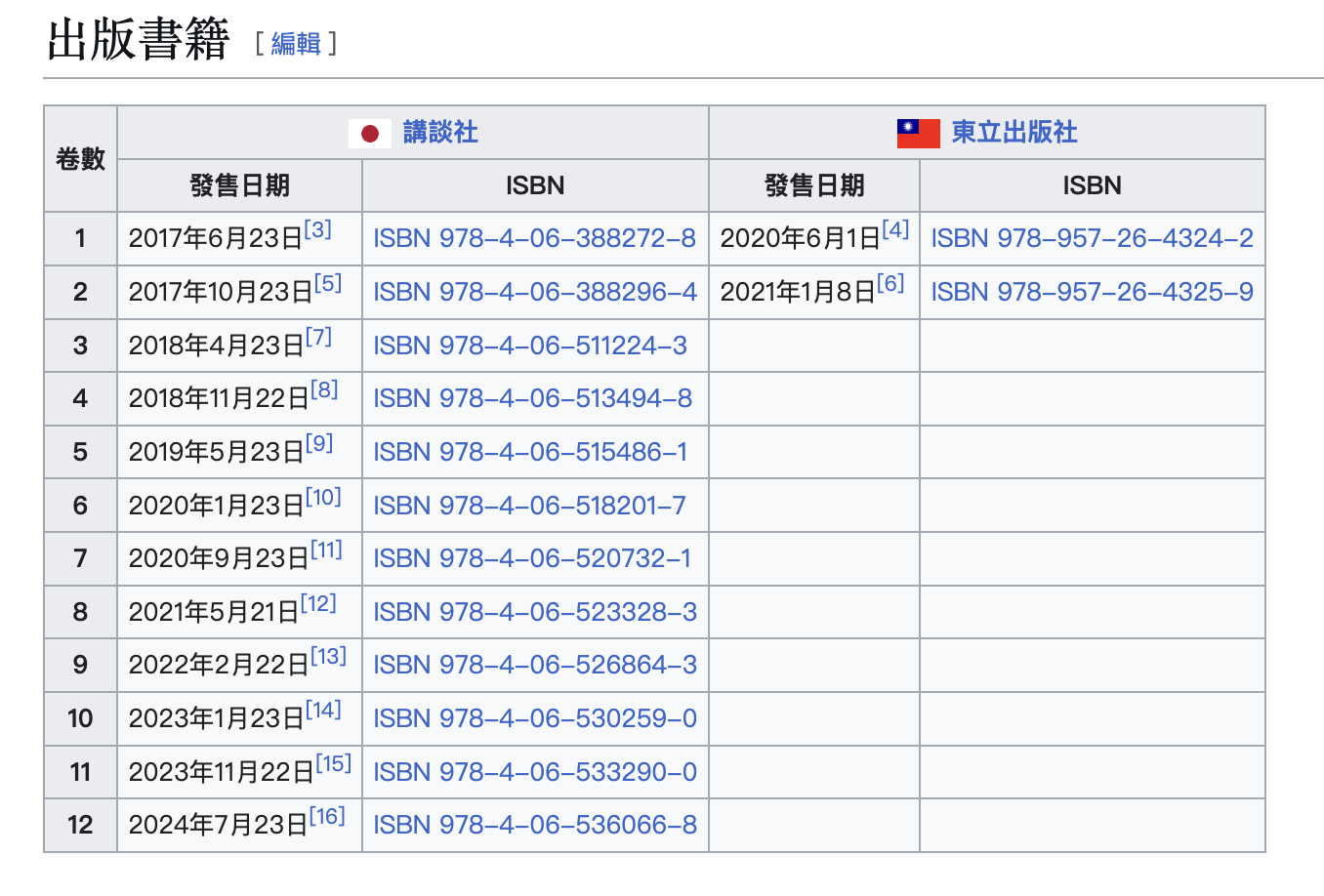Viewport: 1324px width, 896px height.
Task: Select the date 2018年4月23日
Action: [217, 346]
